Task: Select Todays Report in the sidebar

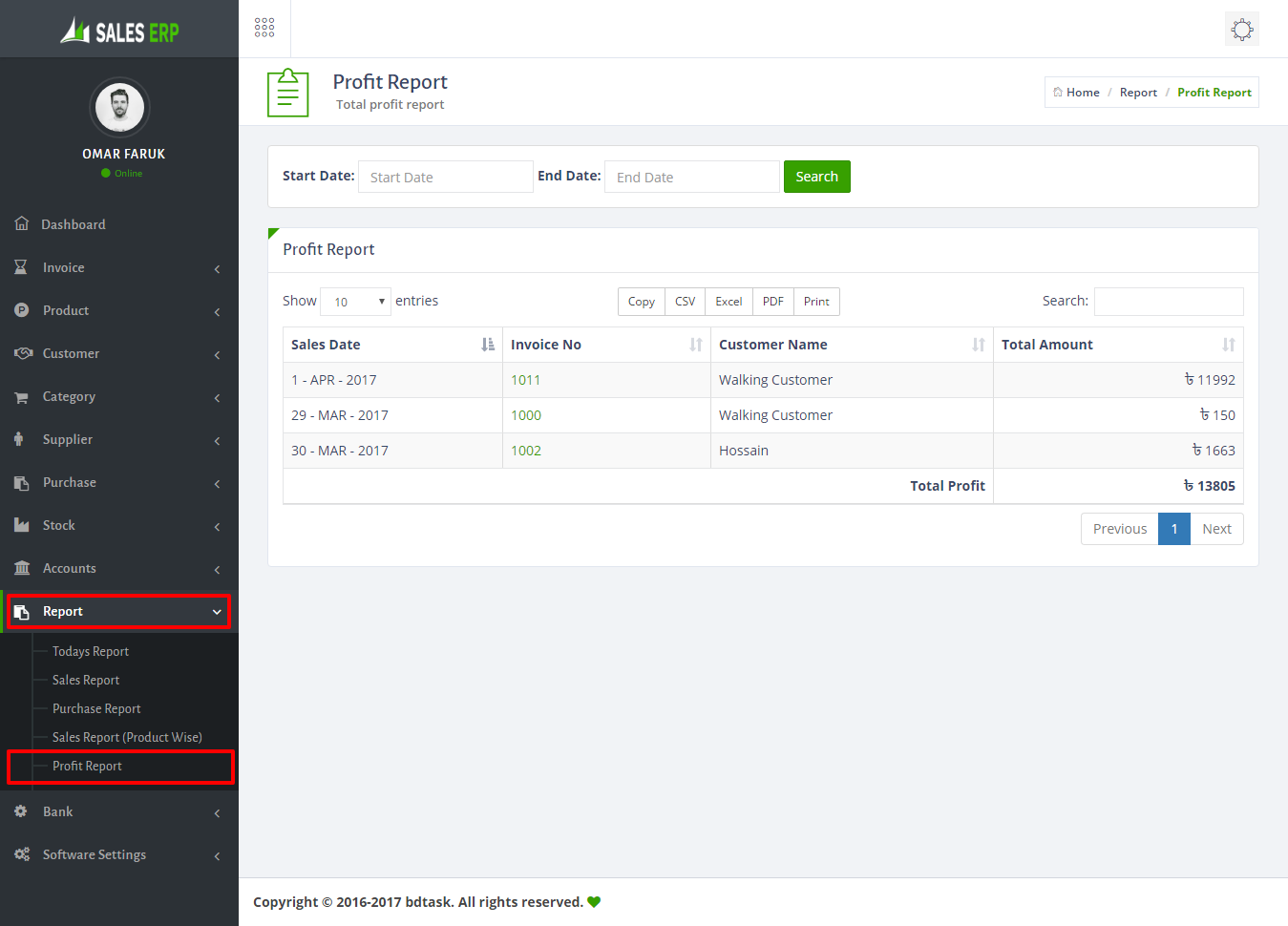Action: 91,651
